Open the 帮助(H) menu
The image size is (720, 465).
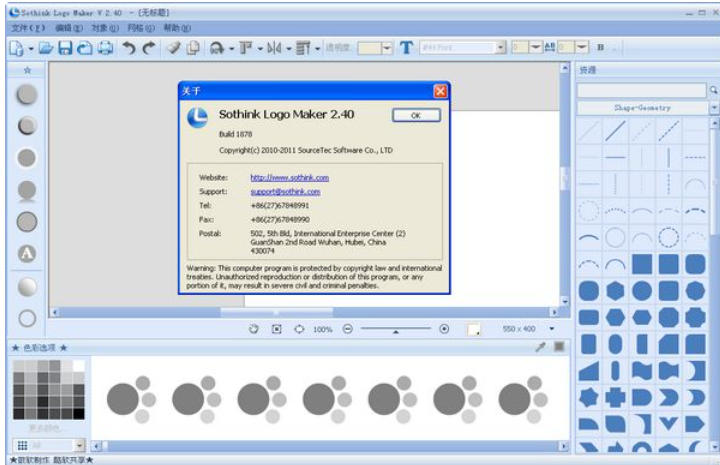pyautogui.click(x=177, y=28)
